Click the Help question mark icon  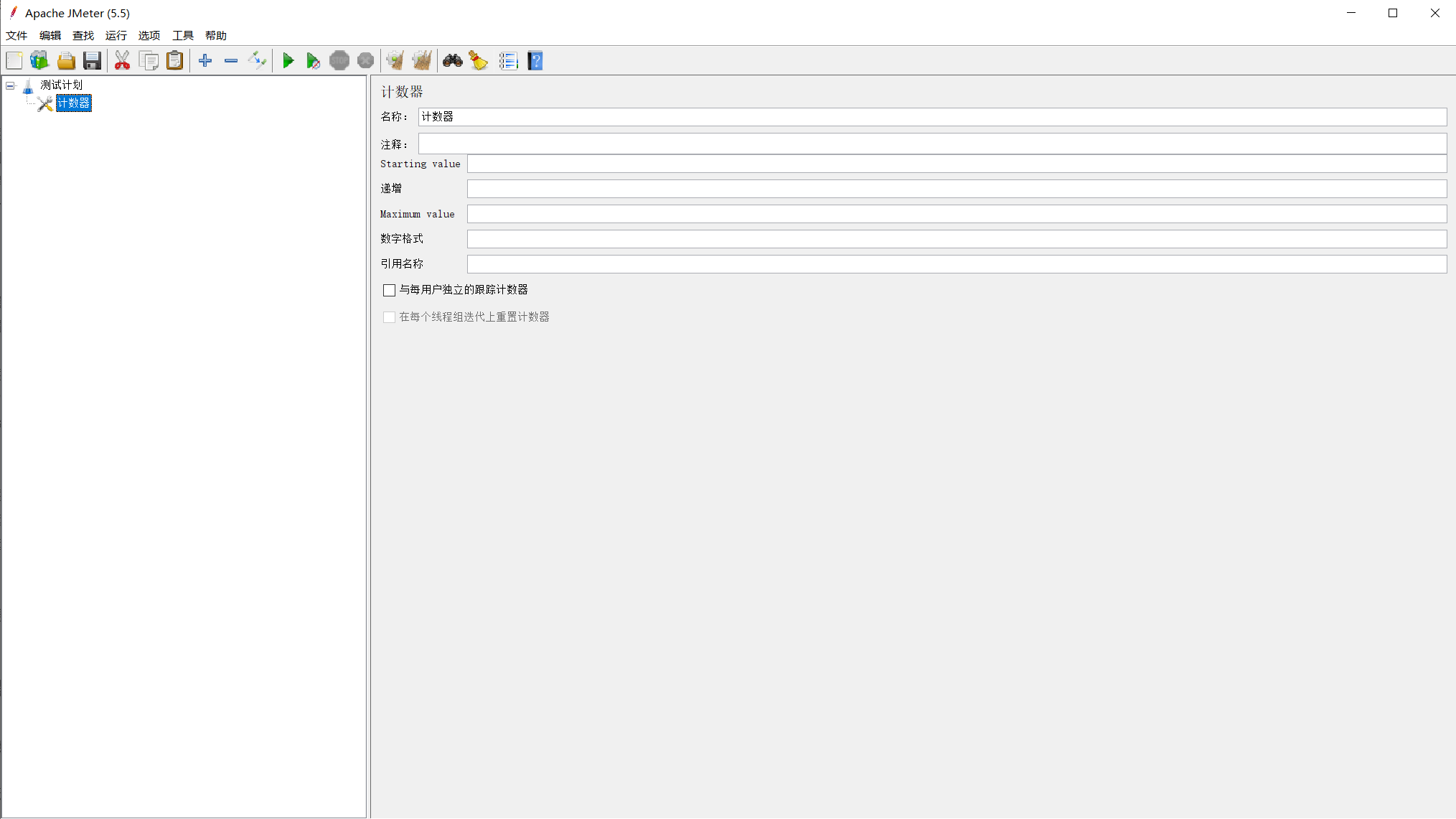tap(535, 61)
